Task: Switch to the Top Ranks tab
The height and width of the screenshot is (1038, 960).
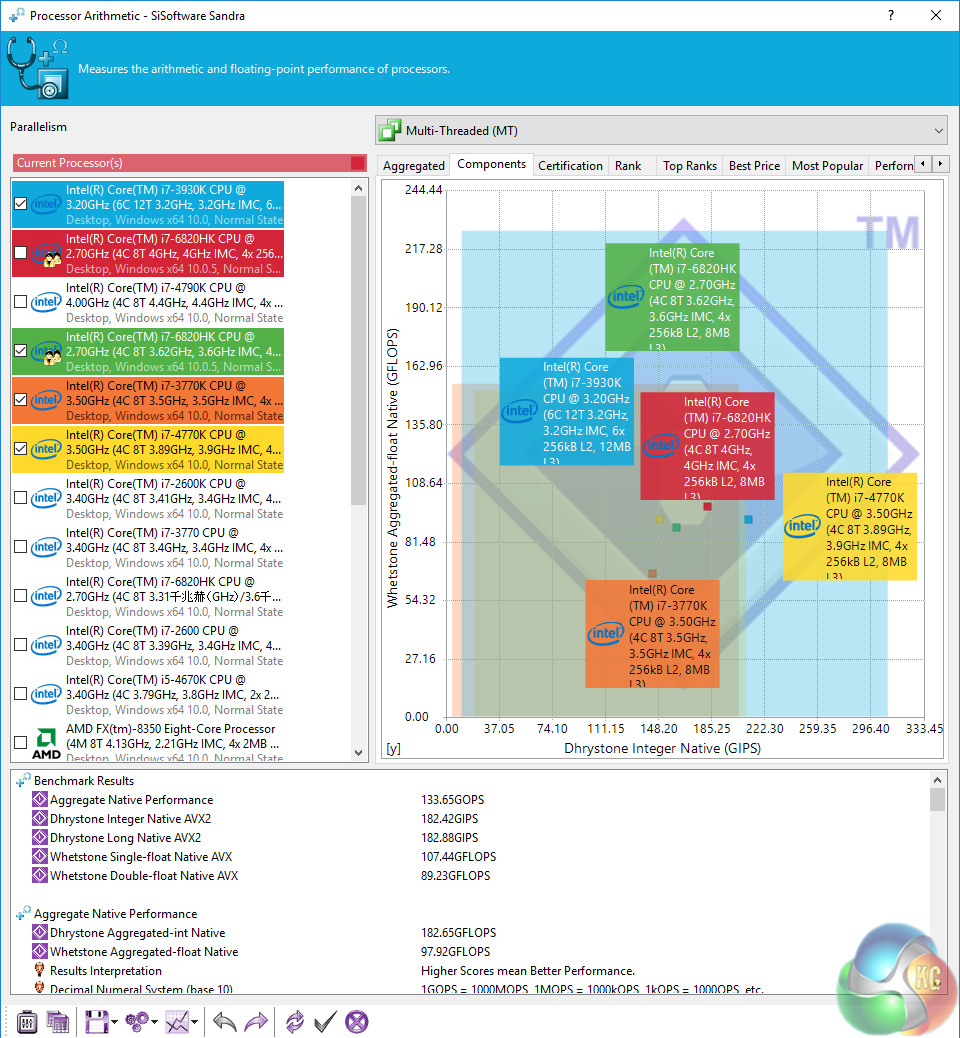Action: [690, 165]
